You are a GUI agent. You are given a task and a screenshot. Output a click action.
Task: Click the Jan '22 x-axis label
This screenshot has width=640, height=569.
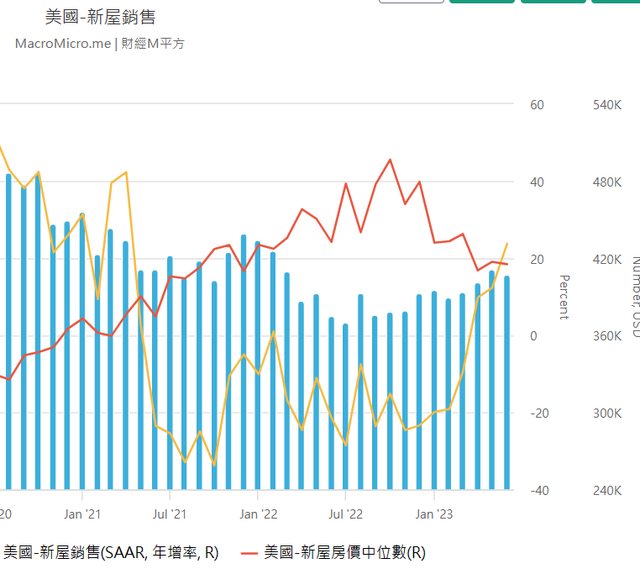coord(257,514)
